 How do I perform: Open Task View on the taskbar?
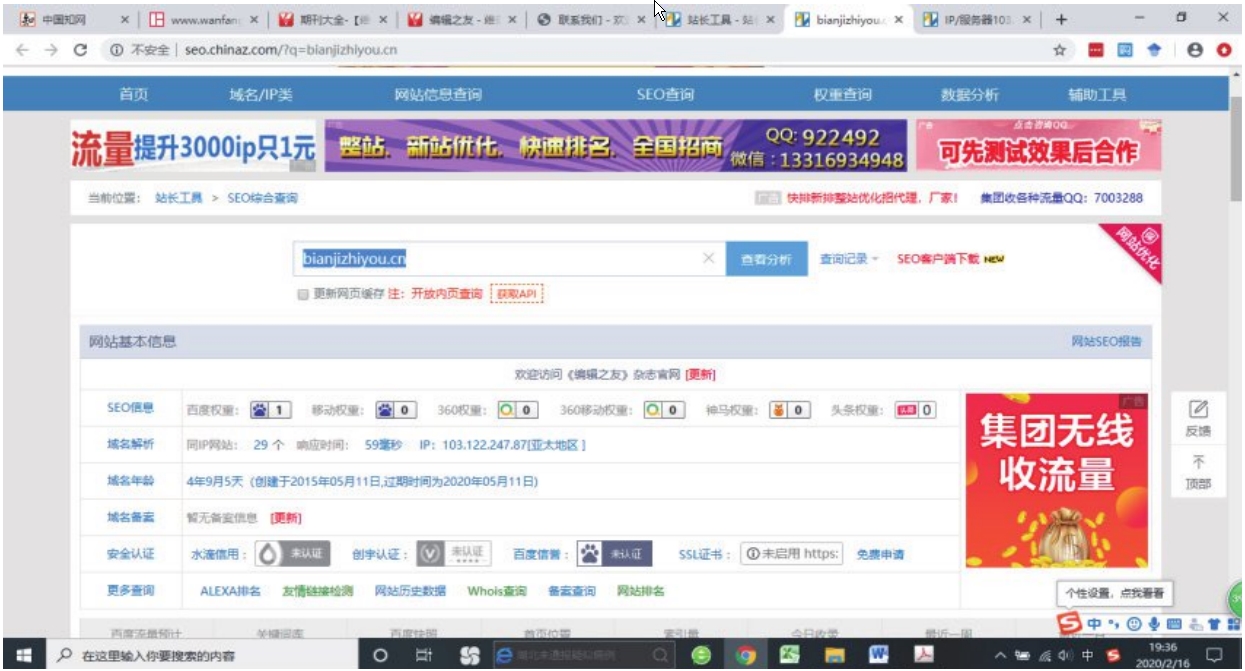point(423,656)
